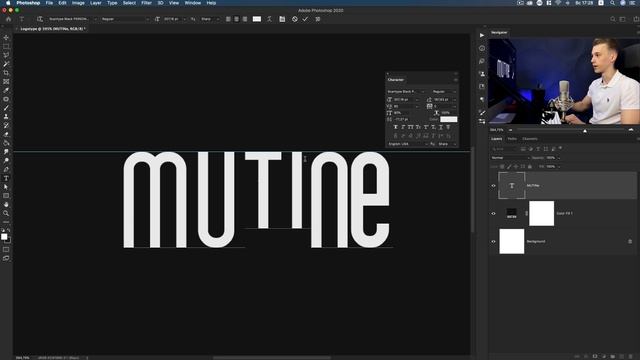Switch to the Paths tab

pos(512,139)
